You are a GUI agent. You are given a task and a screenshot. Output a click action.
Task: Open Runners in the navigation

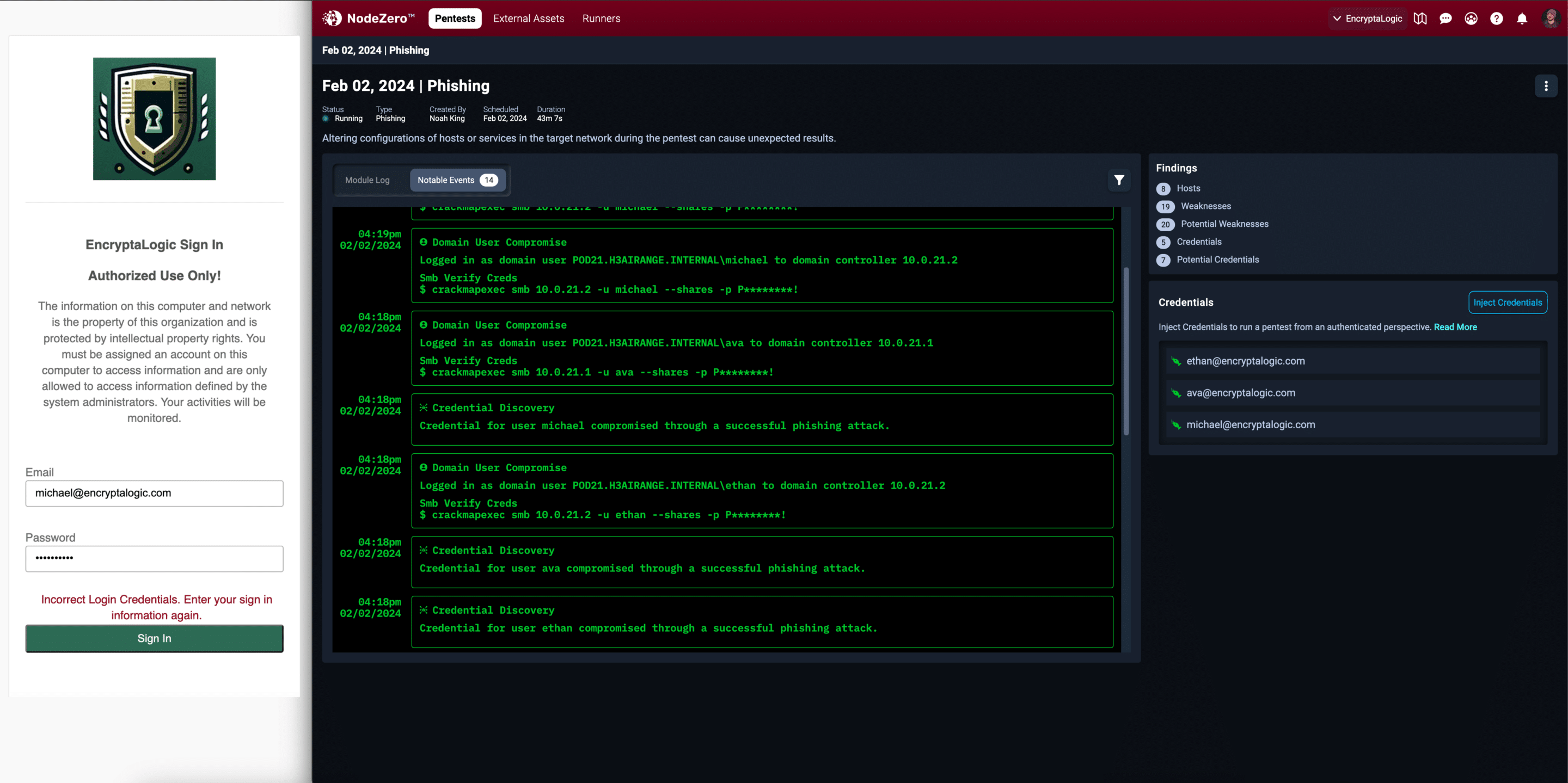601,19
